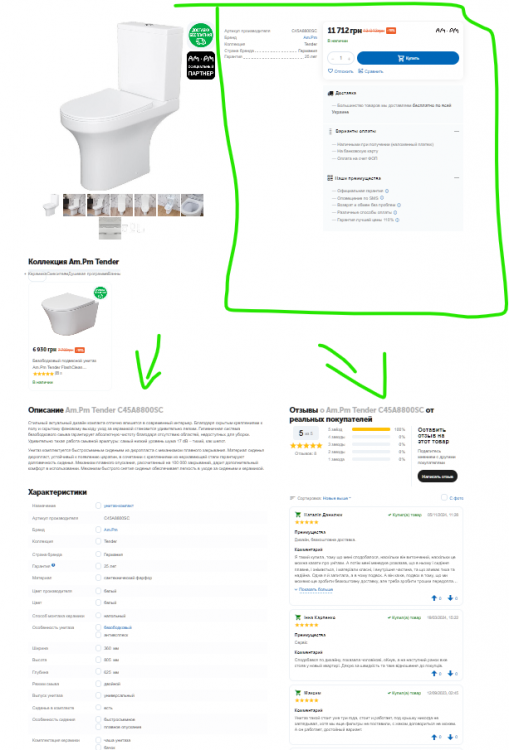
Task: Collapse the payment options section
Action: [456, 131]
